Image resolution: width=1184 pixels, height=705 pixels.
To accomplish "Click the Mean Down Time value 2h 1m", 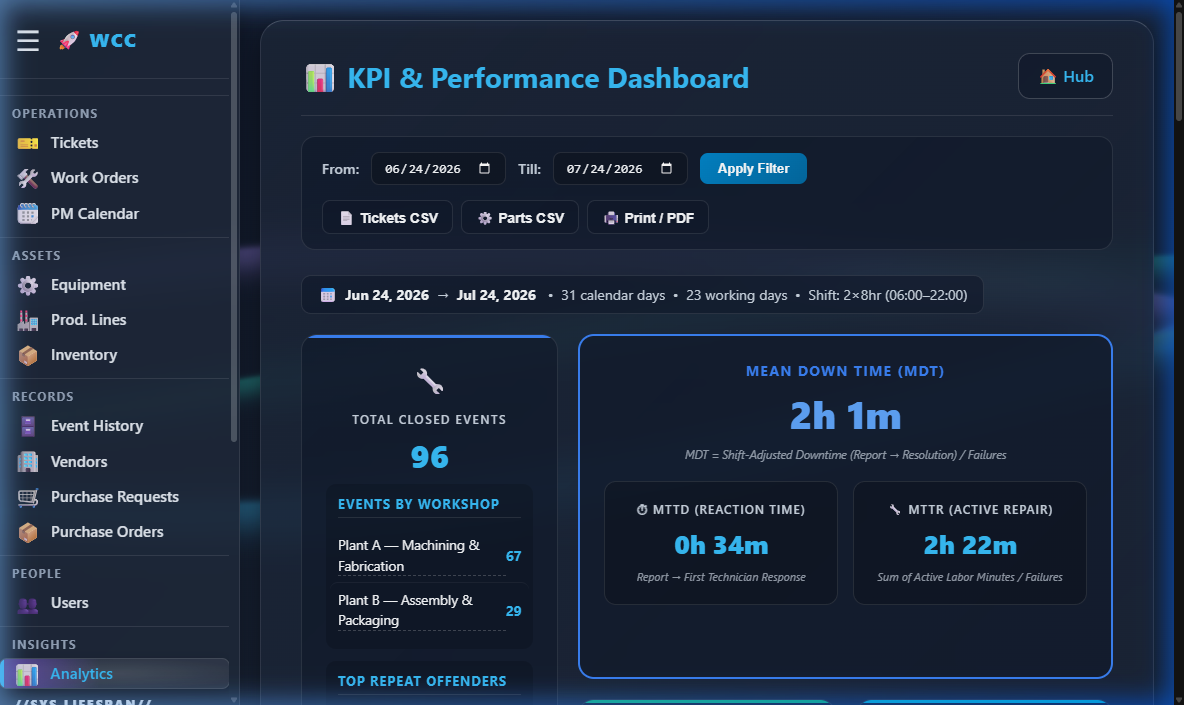I will pyautogui.click(x=845, y=416).
